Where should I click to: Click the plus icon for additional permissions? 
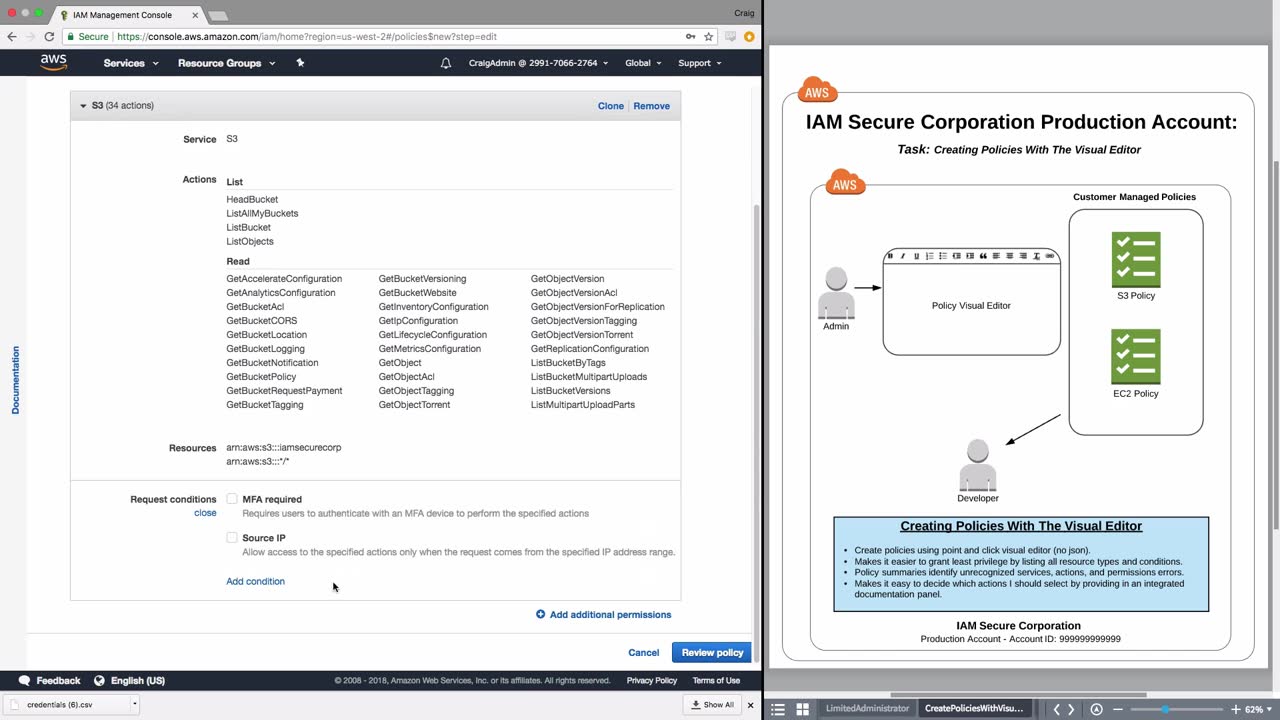[541, 614]
